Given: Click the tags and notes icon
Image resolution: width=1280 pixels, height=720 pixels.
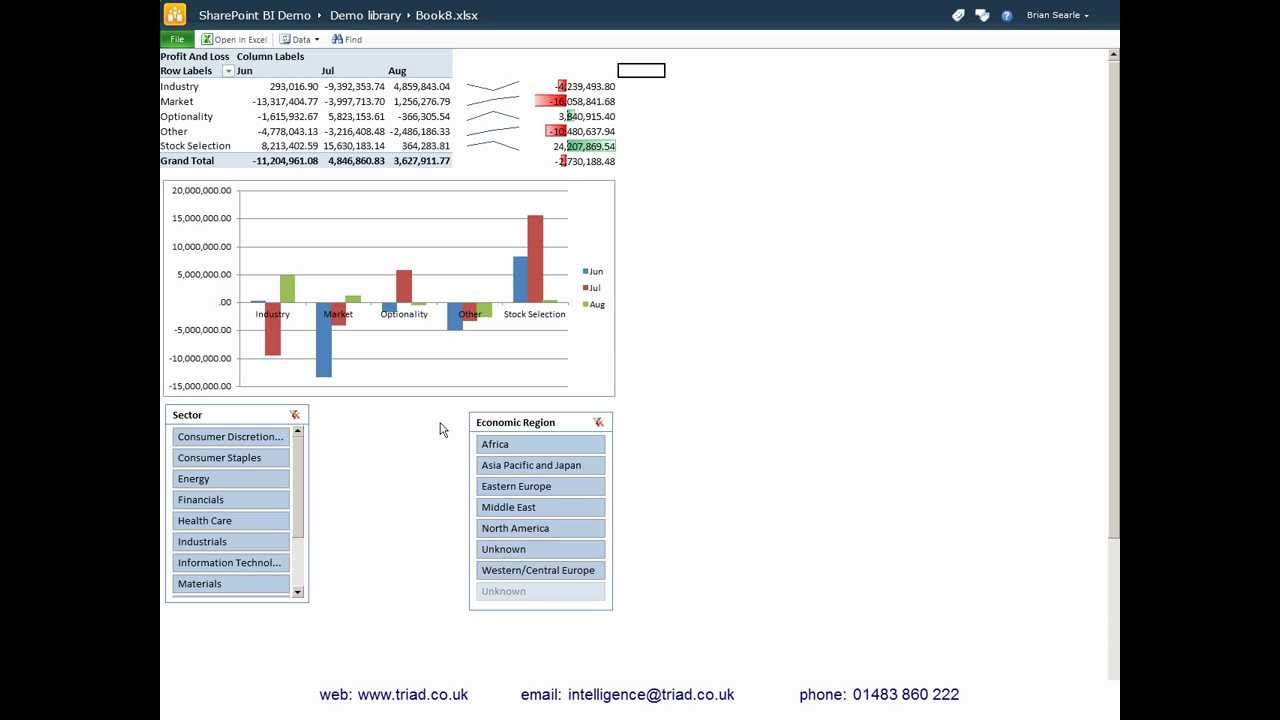Looking at the screenshot, I should (958, 15).
